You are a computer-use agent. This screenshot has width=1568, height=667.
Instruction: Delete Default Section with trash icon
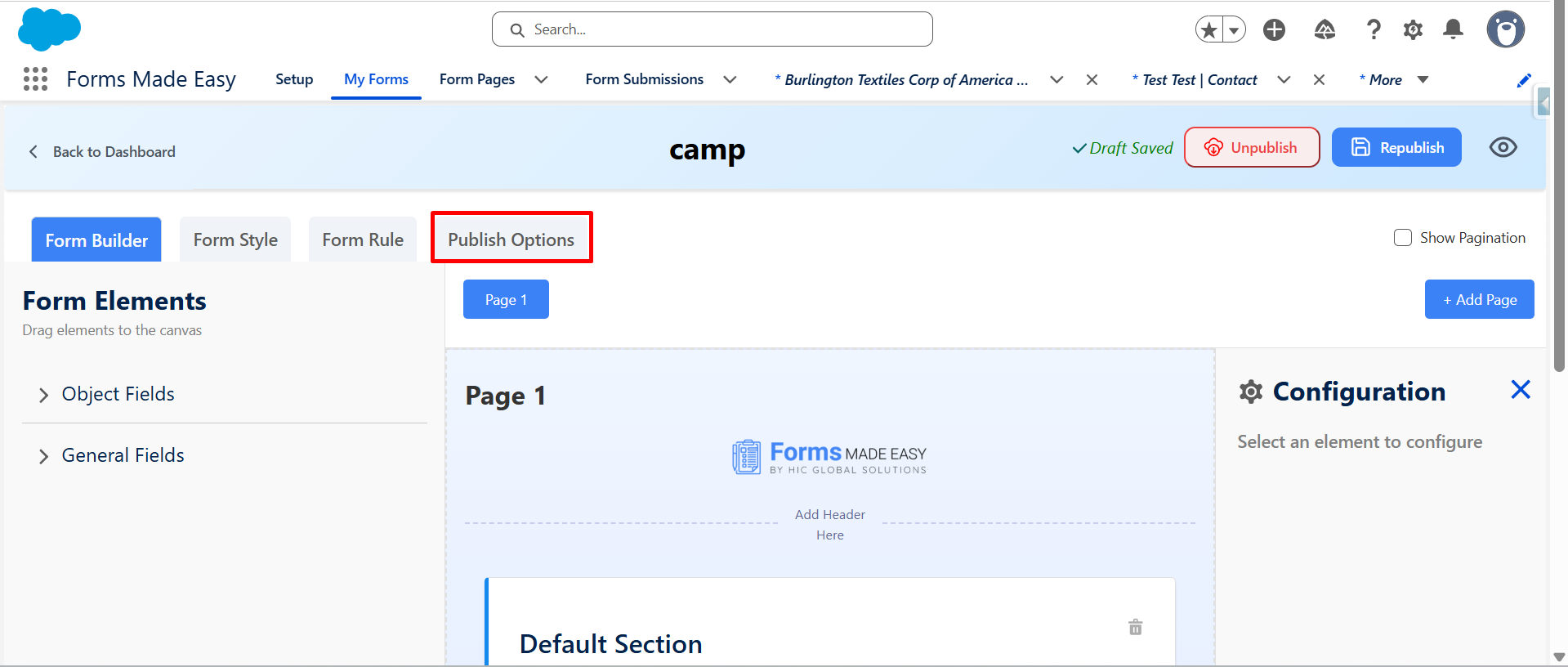(1135, 628)
